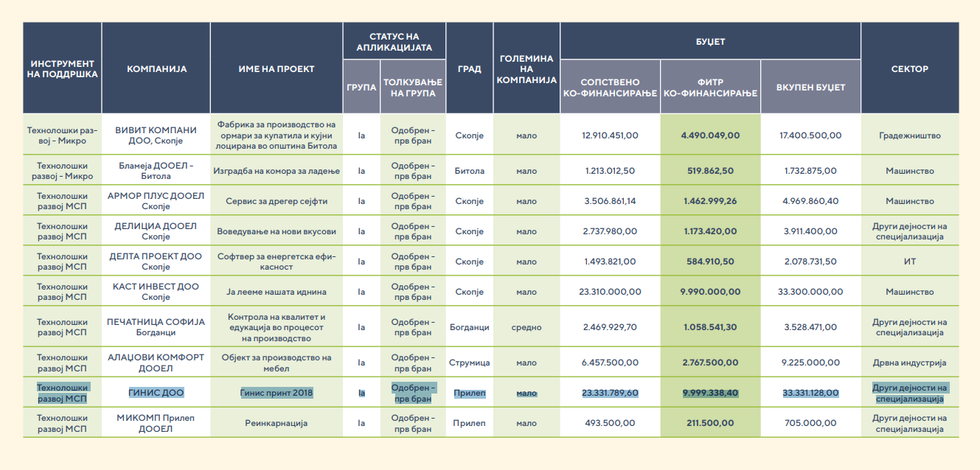Click the city cell Струмица
This screenshot has height=470, width=980.
coord(470,362)
